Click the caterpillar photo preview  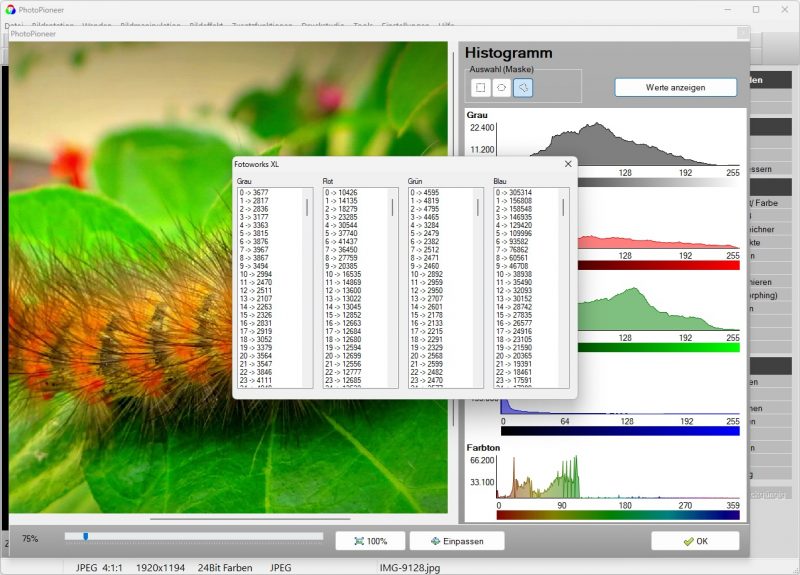pyautogui.click(x=228, y=277)
